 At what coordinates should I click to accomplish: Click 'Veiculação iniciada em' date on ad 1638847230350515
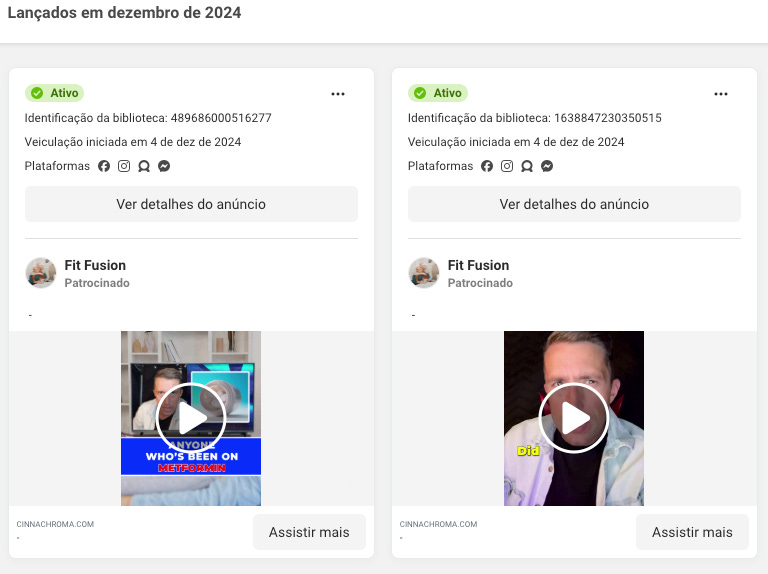pos(516,142)
